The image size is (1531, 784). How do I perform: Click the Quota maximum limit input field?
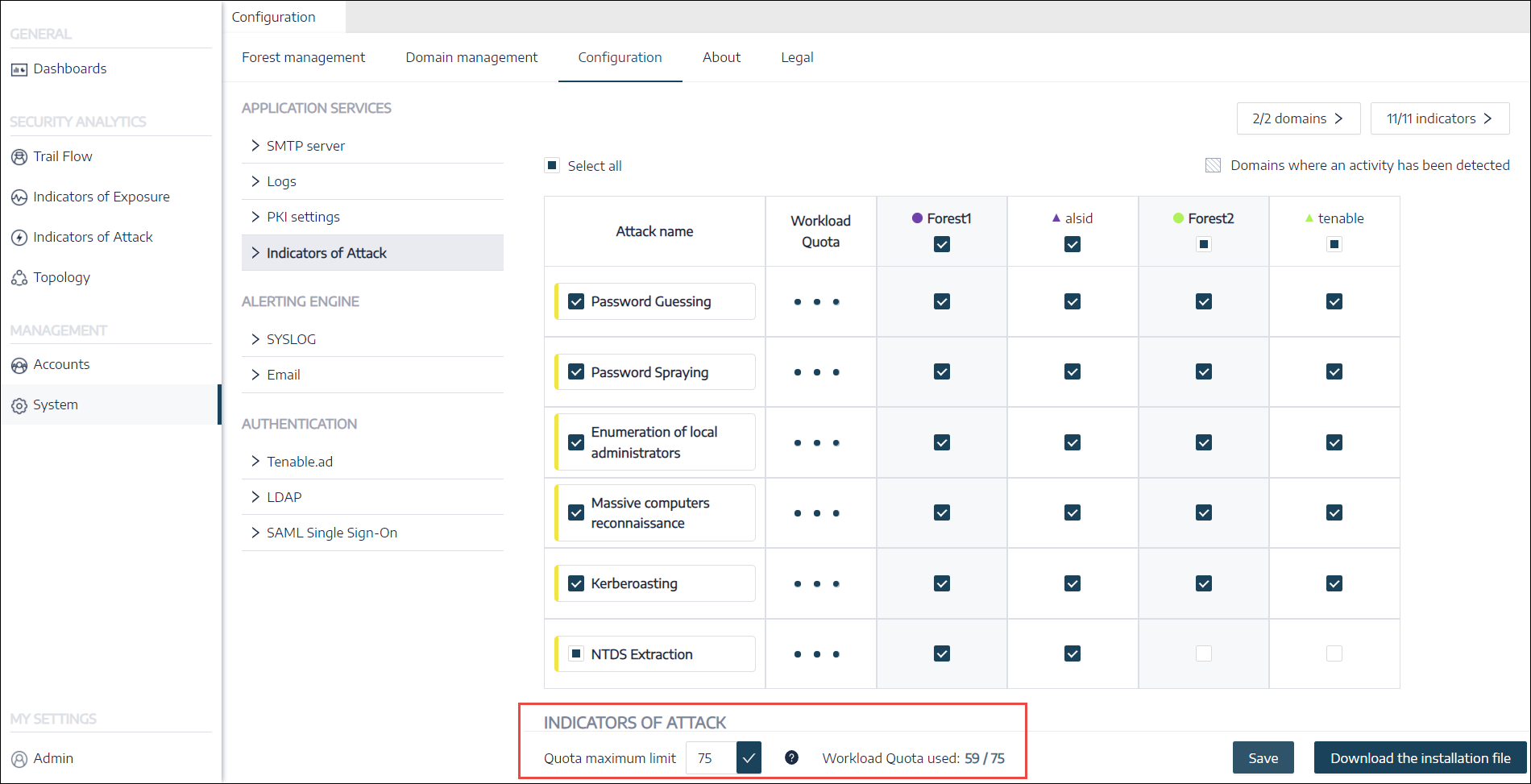(711, 758)
